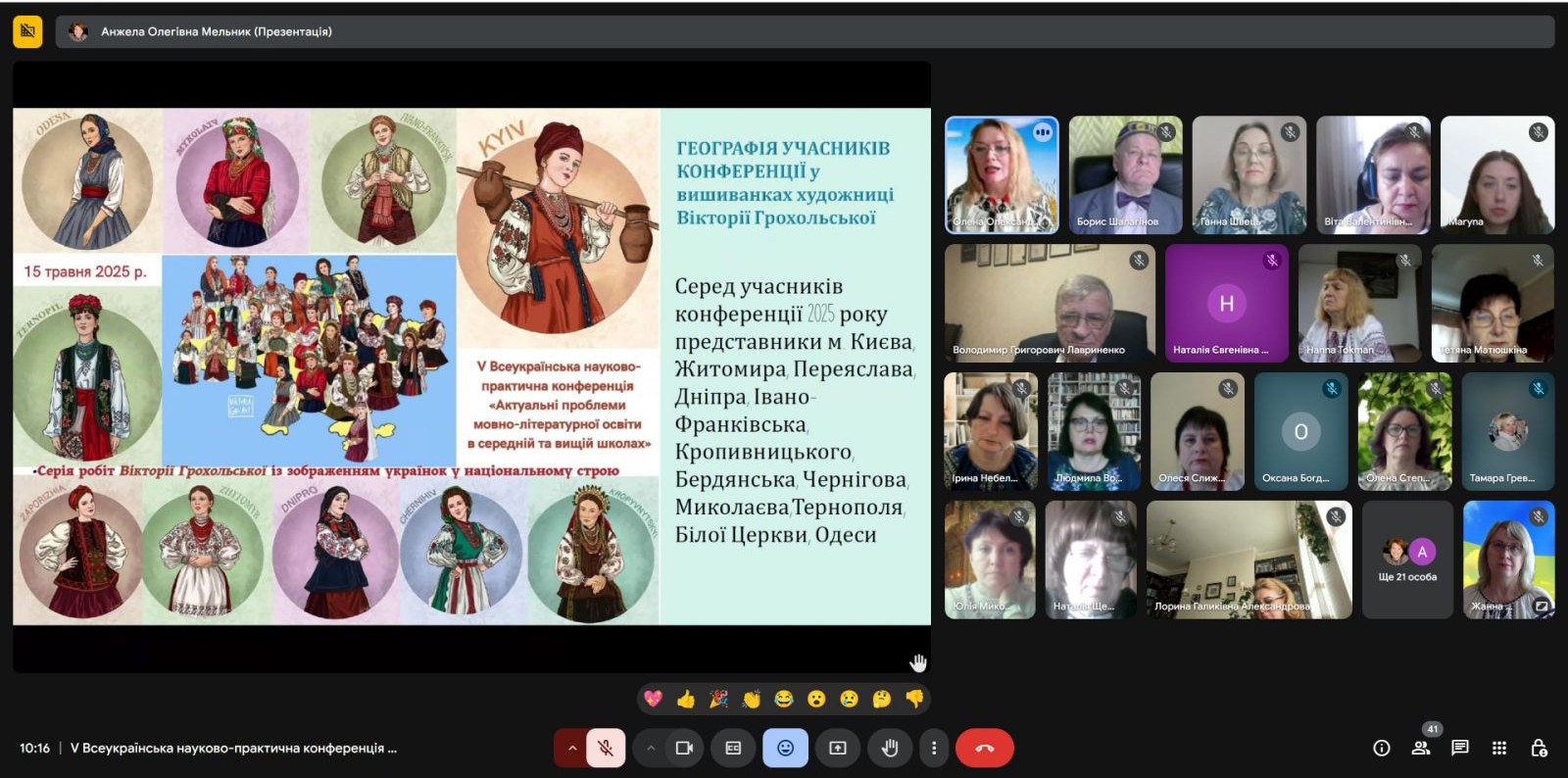Screen dimensions: 1568x778
Task: Click the presentation indicator icon at top
Action: pyautogui.click(x=27, y=31)
